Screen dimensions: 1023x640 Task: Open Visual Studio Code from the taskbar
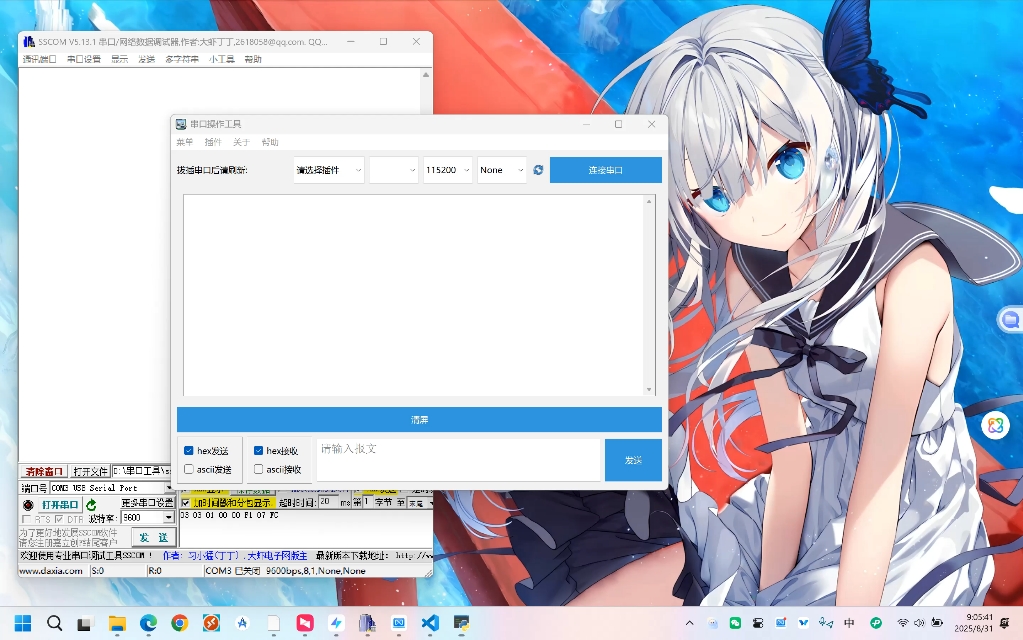pyautogui.click(x=430, y=624)
